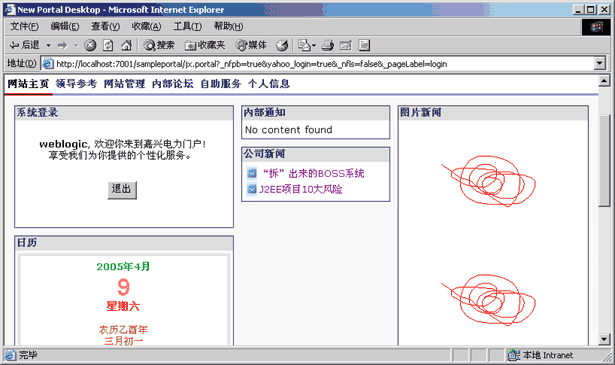Open the 文件(F) menu
This screenshot has height=365, width=615.
(24, 26)
